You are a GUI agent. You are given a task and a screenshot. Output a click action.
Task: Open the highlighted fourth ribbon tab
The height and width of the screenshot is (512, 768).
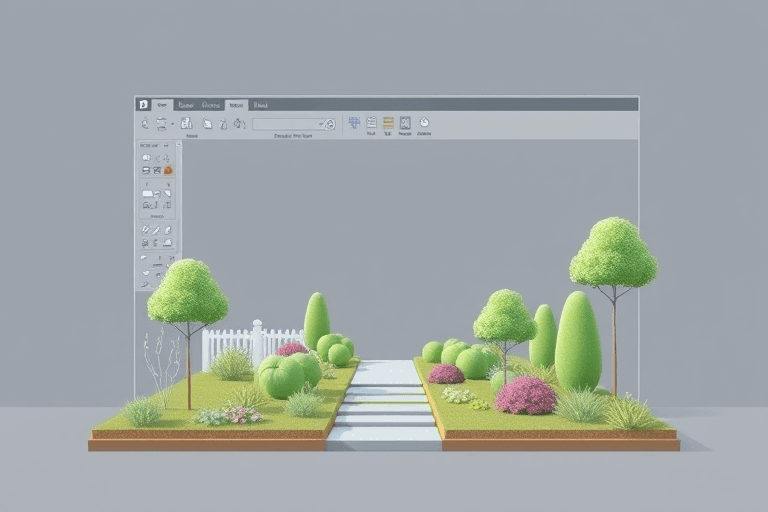click(x=236, y=104)
